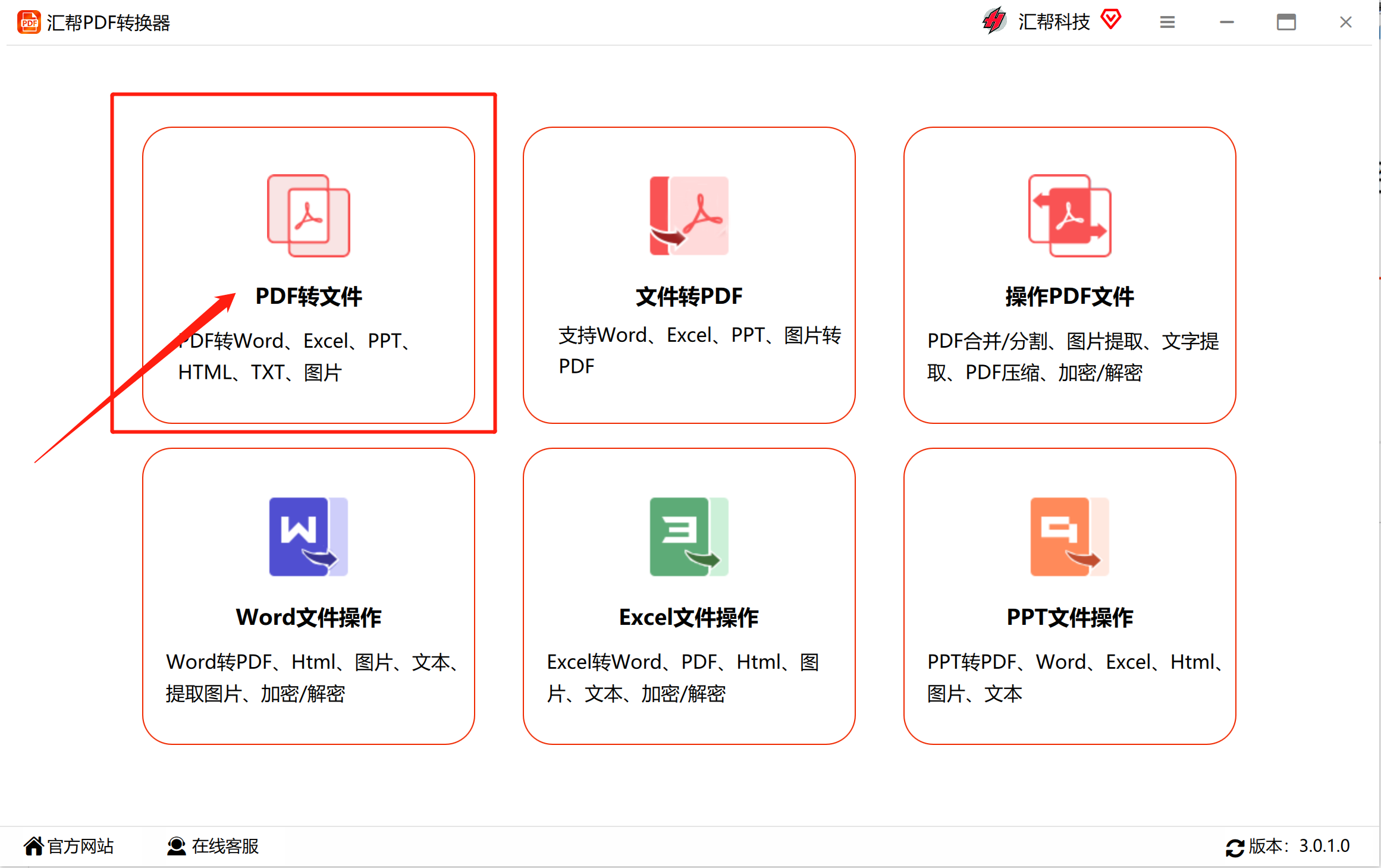This screenshot has width=1381, height=868.
Task: Click the 汇帮科技 brand label
Action: tap(1054, 22)
